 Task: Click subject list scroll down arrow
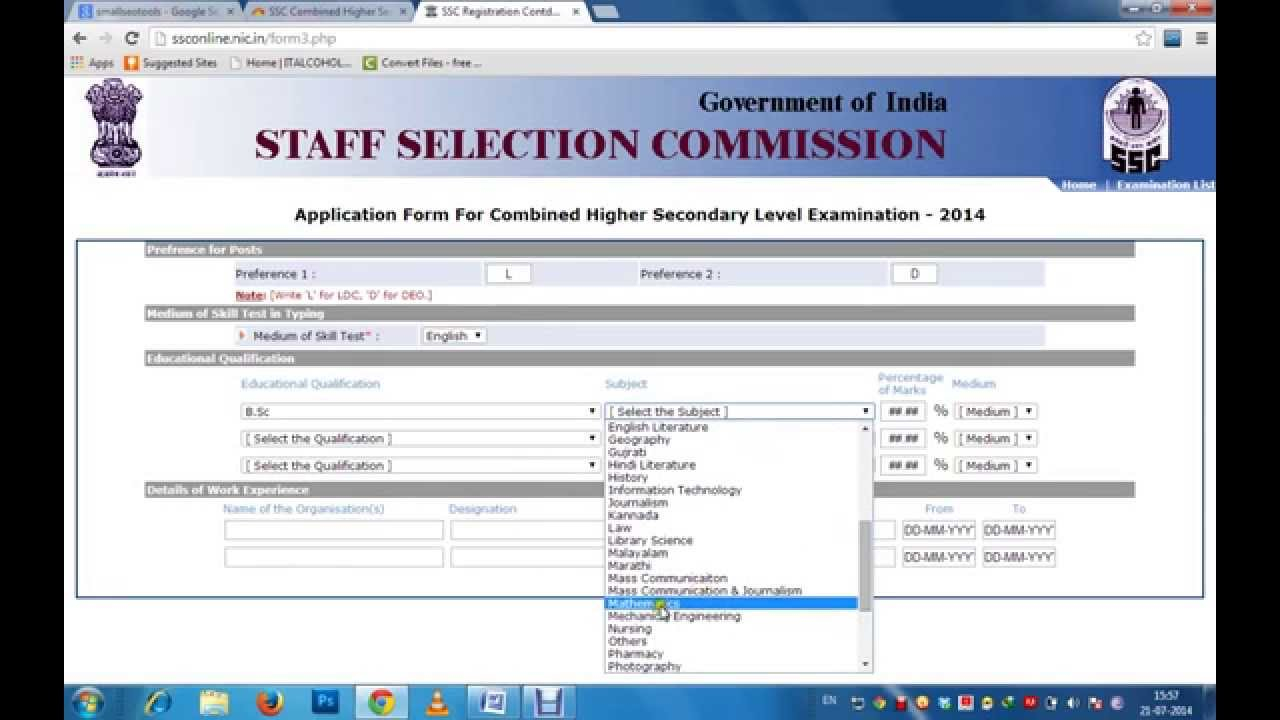pyautogui.click(x=865, y=665)
